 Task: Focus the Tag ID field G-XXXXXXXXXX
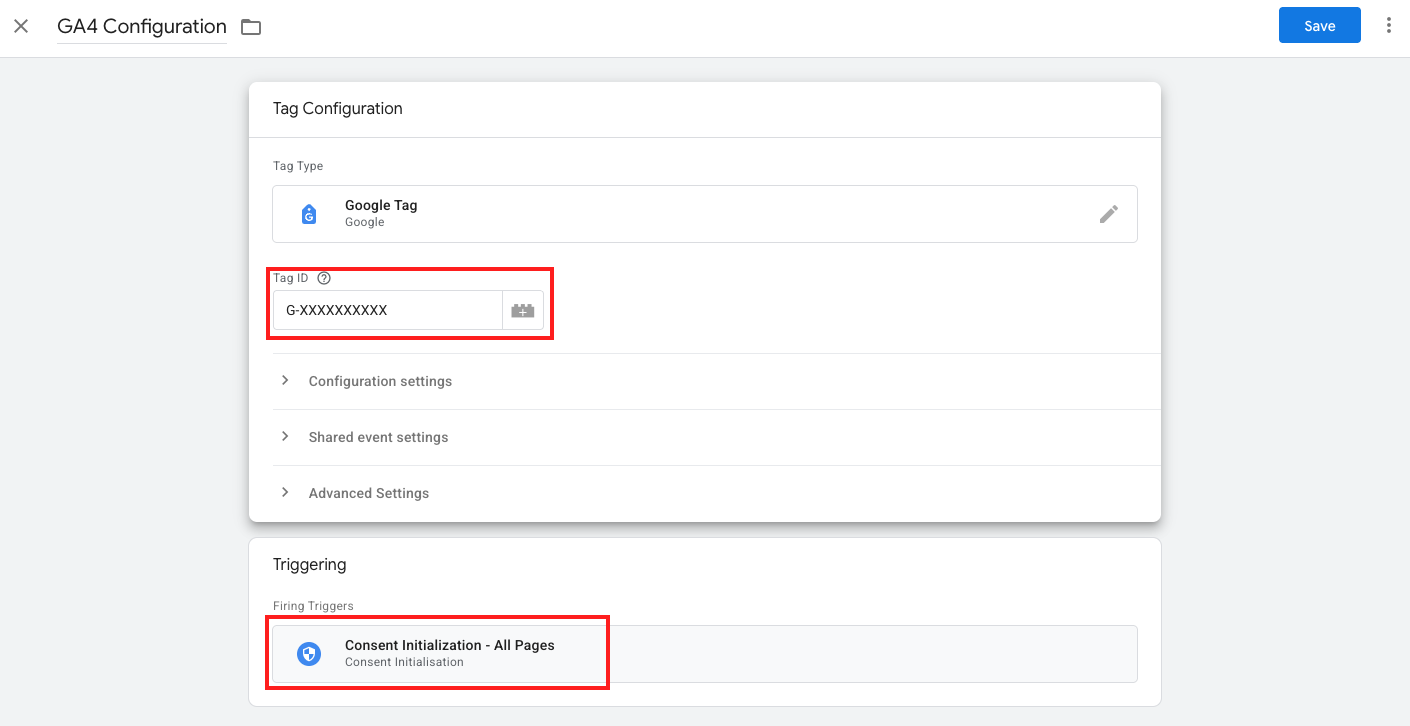point(387,311)
